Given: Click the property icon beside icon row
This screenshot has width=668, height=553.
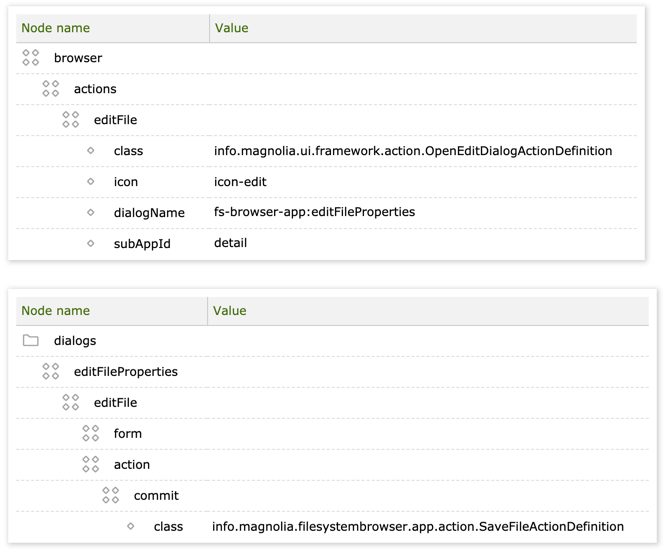Looking at the screenshot, I should (x=91, y=182).
